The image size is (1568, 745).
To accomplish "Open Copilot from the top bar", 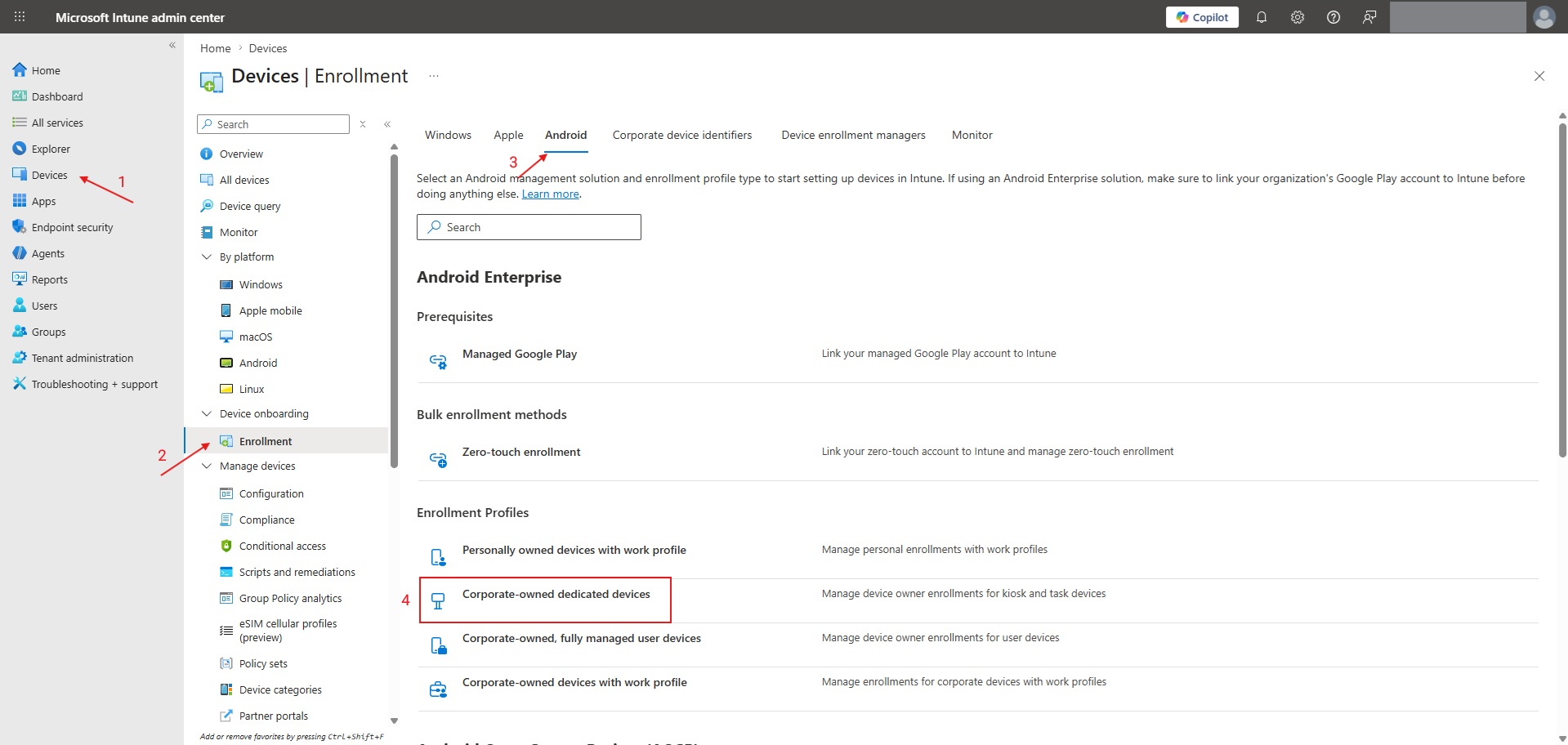I will click(x=1202, y=17).
